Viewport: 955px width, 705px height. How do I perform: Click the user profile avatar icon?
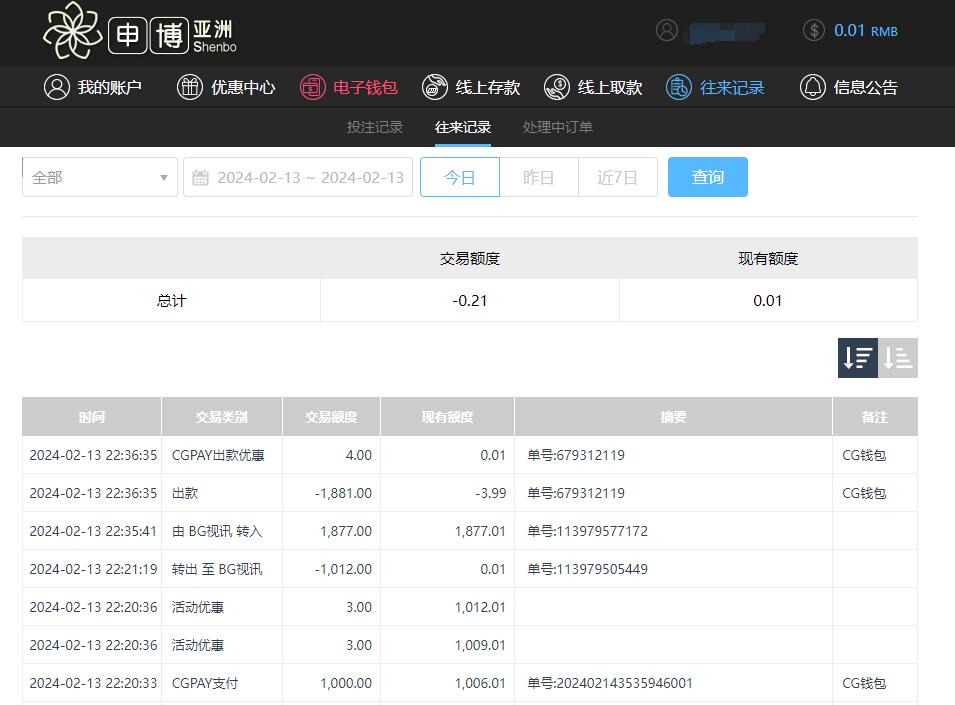tap(667, 30)
